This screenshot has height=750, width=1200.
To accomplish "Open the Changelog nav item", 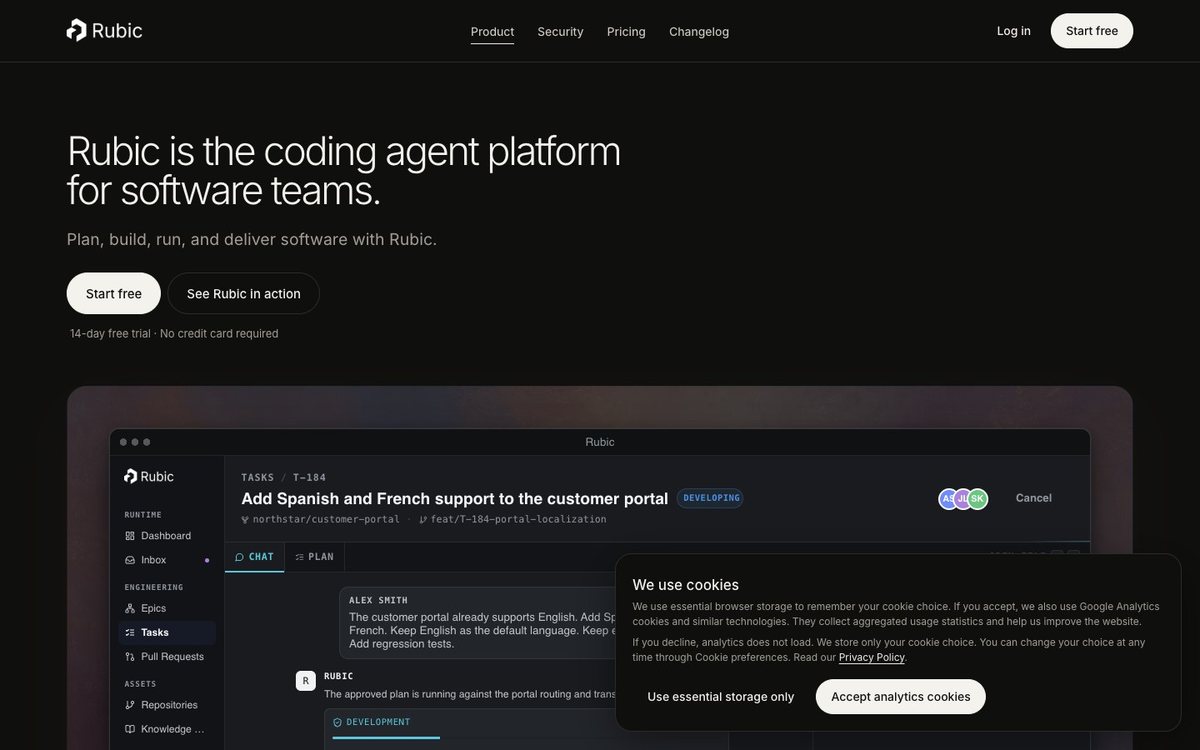I will point(699,31).
